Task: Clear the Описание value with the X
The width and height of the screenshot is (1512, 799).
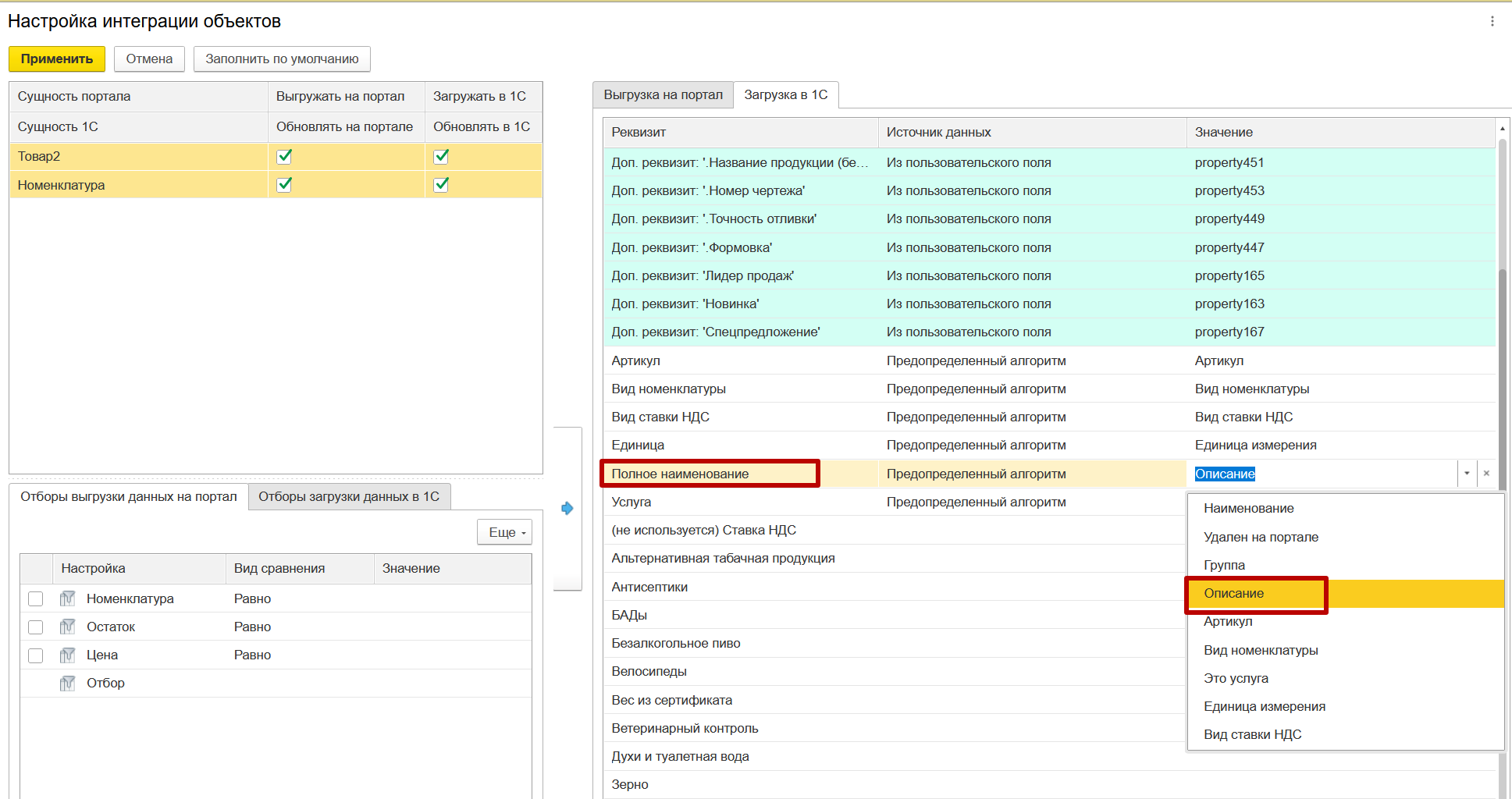Action: tap(1486, 474)
